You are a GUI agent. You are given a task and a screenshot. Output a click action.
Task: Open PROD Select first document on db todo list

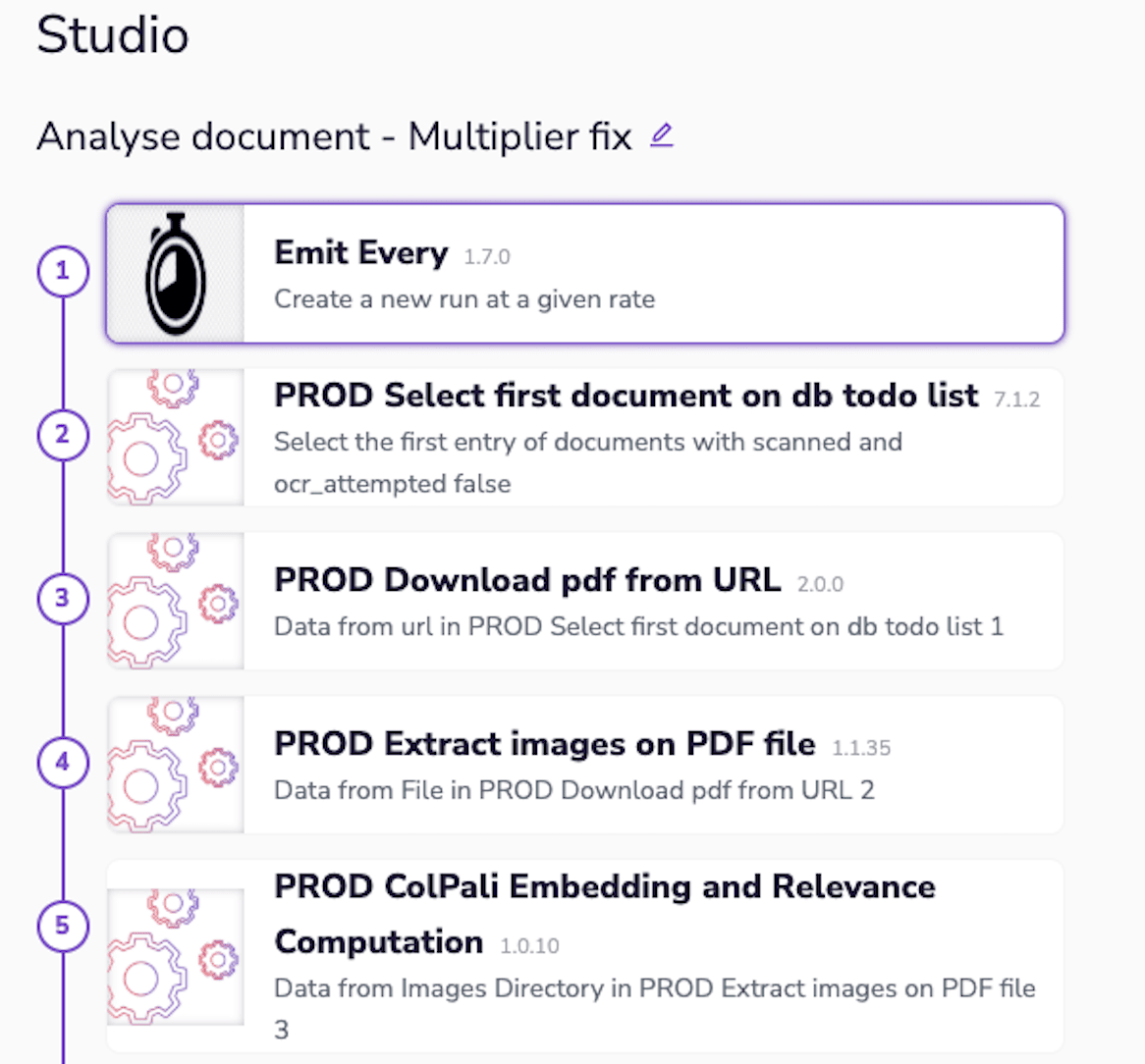pos(626,396)
